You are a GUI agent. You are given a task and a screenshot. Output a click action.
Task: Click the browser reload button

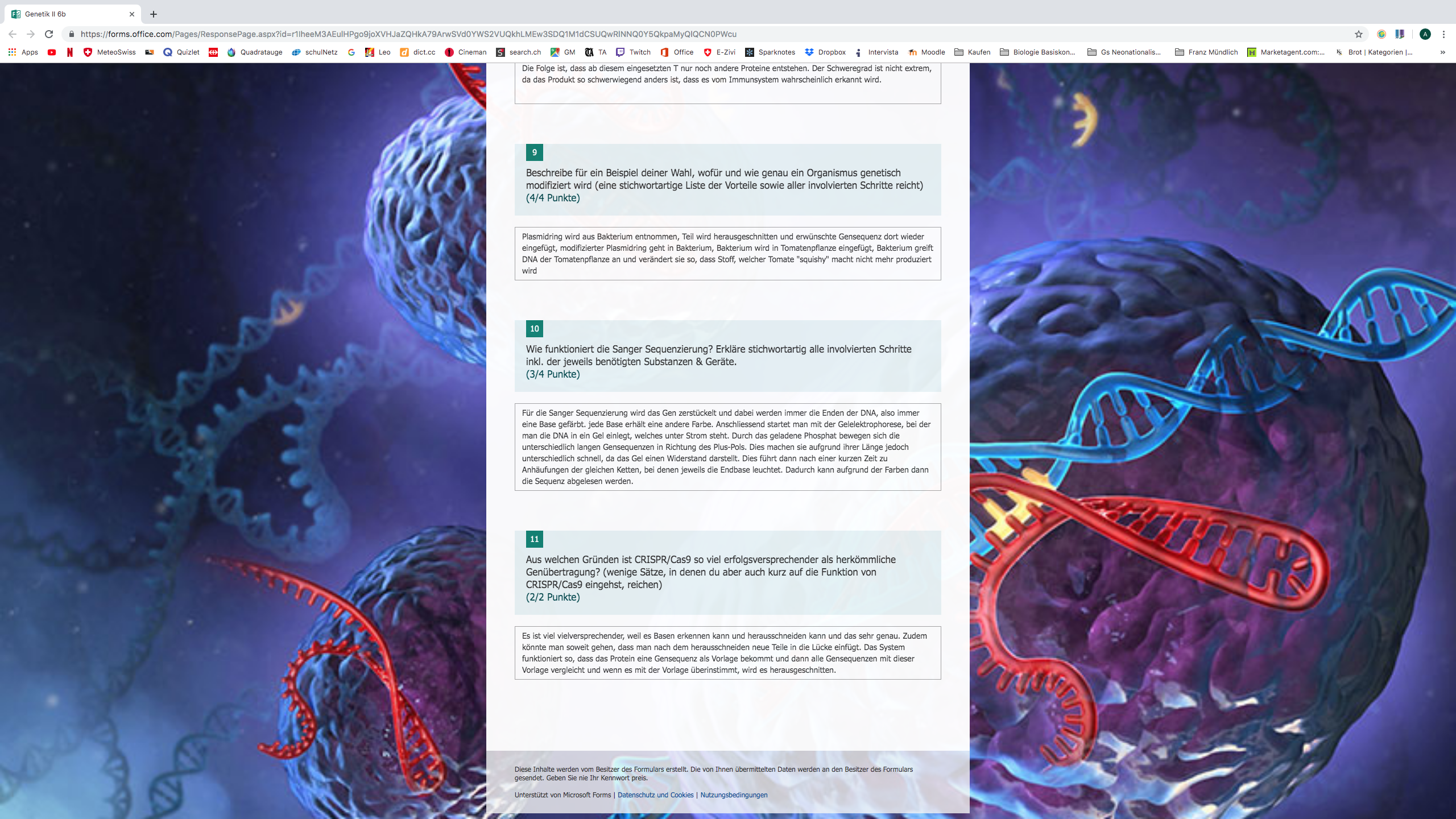click(49, 34)
